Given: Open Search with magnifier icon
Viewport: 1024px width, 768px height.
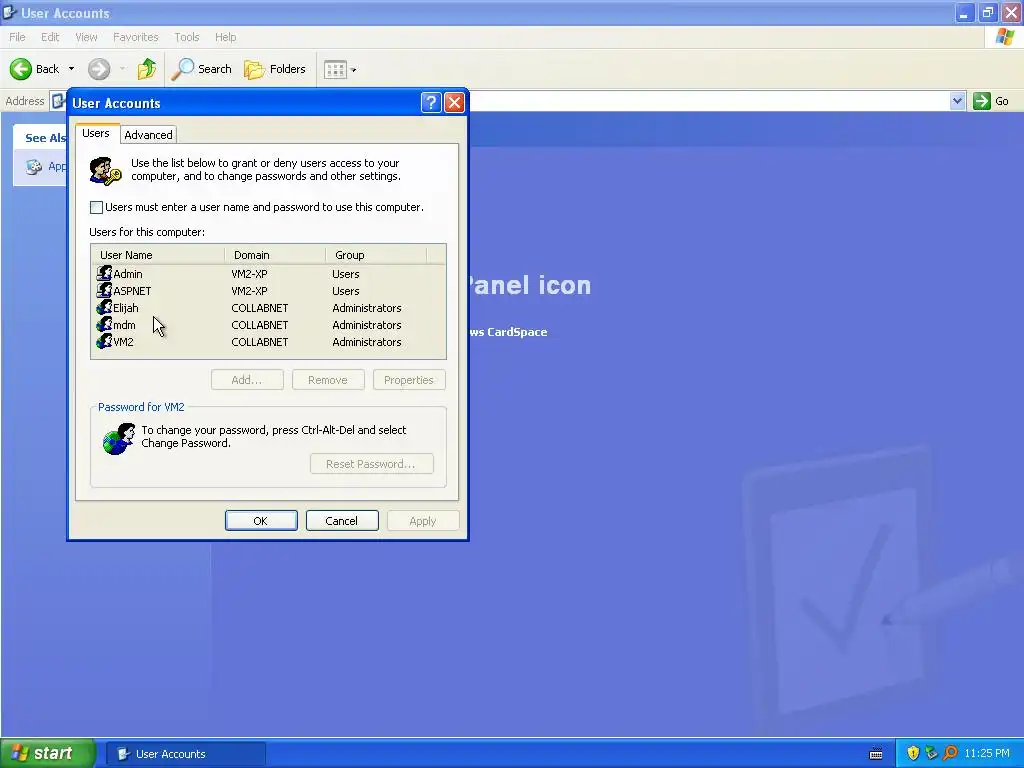Looking at the screenshot, I should [x=202, y=69].
